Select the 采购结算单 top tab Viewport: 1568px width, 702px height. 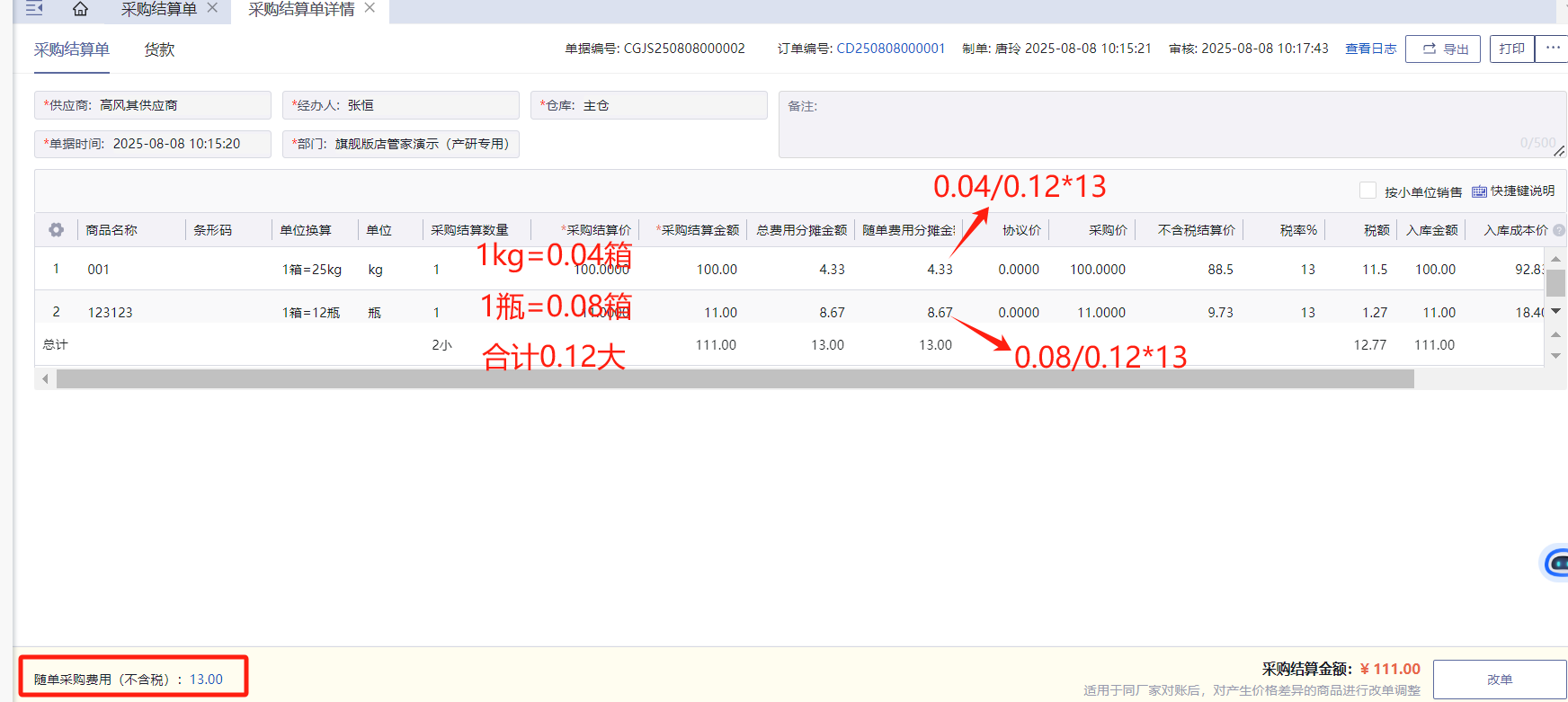[159, 10]
